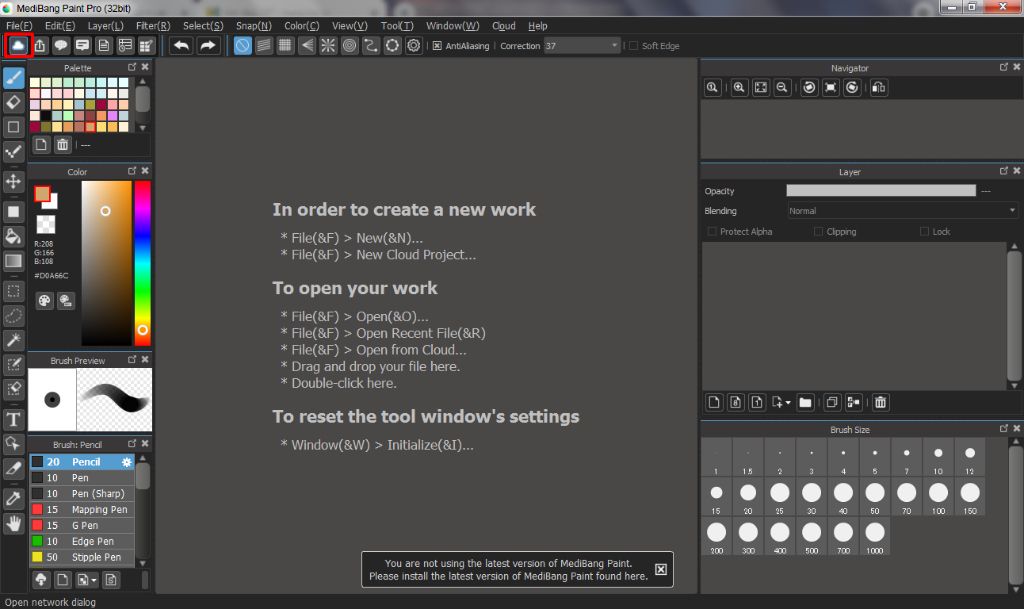This screenshot has width=1024, height=609.
Task: Pick the foreground color swatch
Action: (42, 194)
